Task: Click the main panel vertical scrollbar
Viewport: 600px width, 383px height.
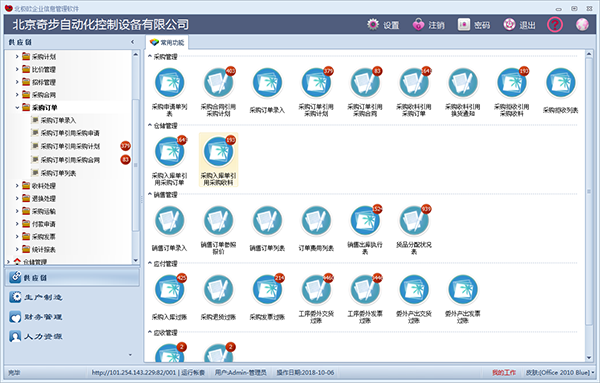Action: pos(589,191)
